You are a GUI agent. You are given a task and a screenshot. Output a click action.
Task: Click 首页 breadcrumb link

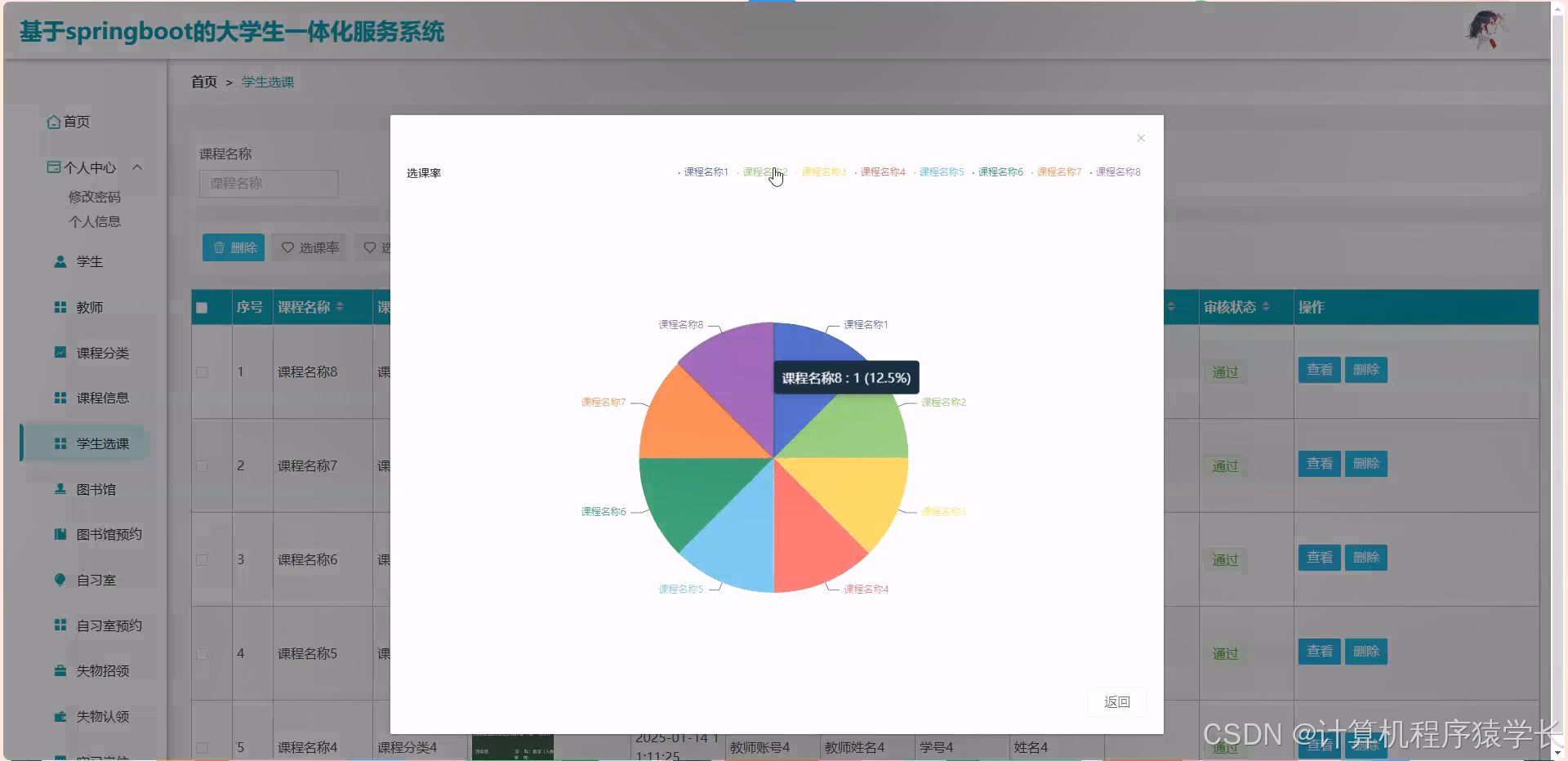[x=204, y=82]
